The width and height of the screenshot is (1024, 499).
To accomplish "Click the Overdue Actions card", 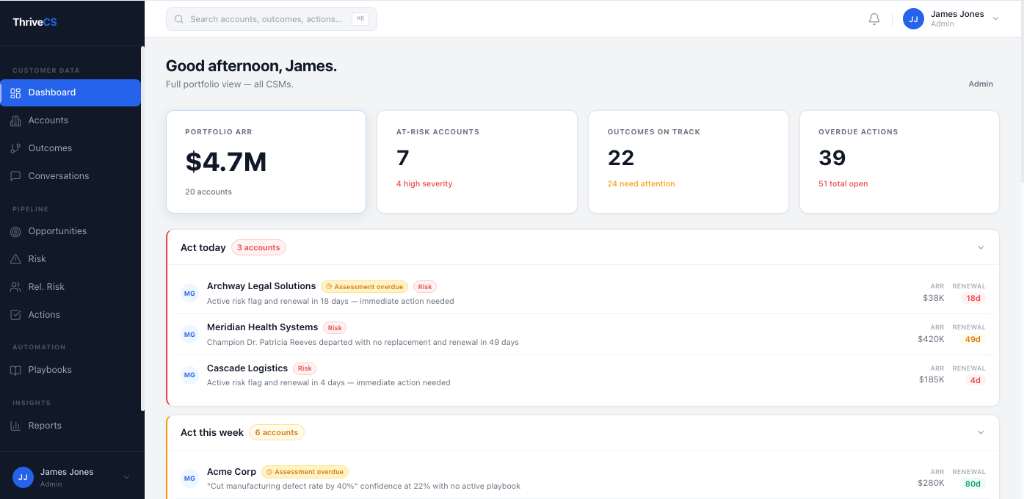I will pyautogui.click(x=899, y=162).
